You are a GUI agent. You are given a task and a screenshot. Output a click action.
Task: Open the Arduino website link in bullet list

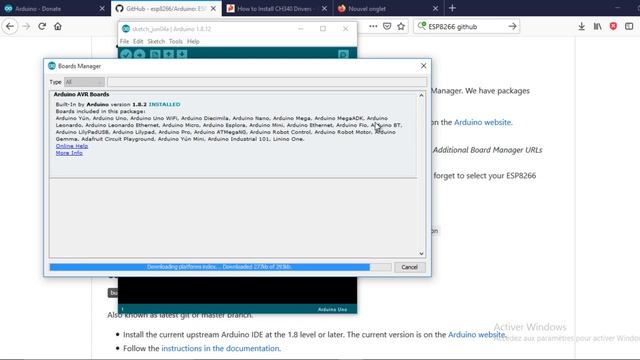pos(476,334)
